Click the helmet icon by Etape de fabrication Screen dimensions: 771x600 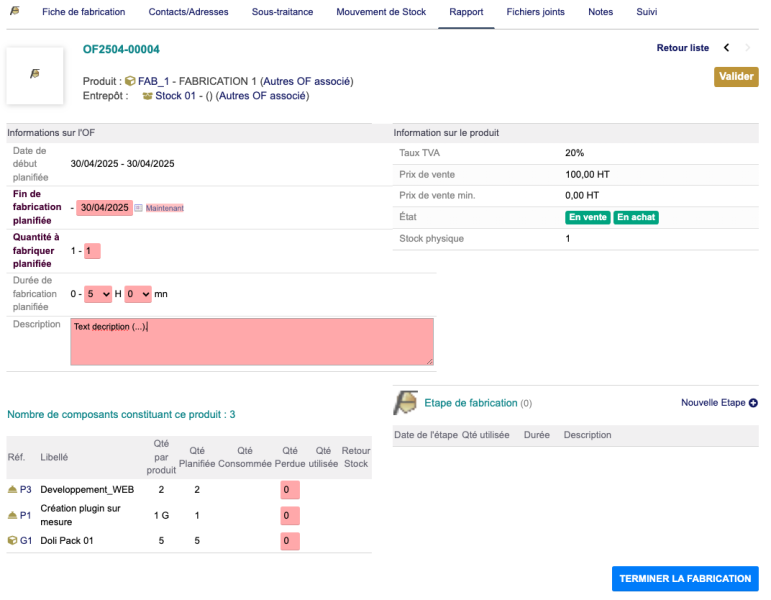405,402
